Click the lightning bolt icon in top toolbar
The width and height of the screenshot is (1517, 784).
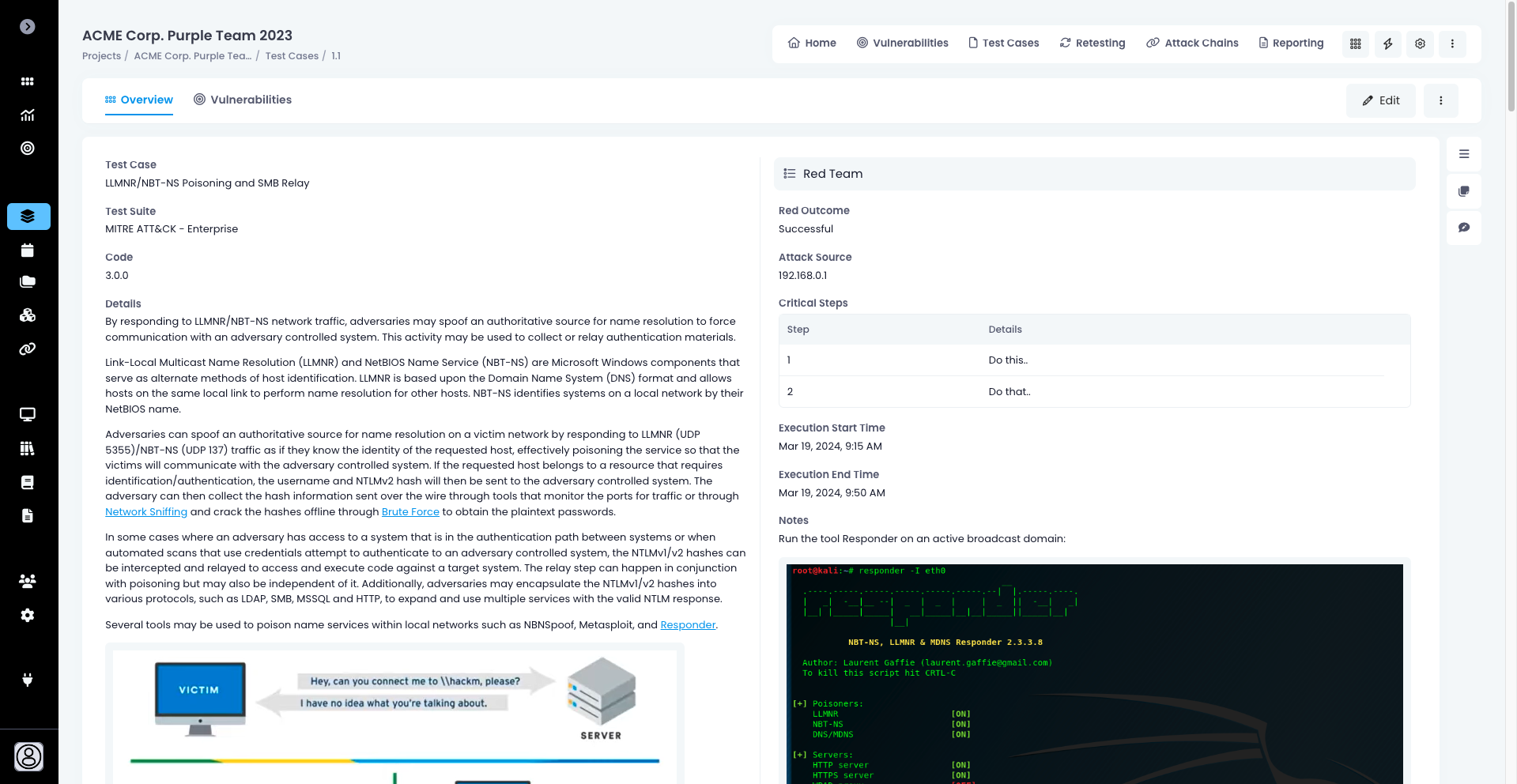coord(1388,44)
